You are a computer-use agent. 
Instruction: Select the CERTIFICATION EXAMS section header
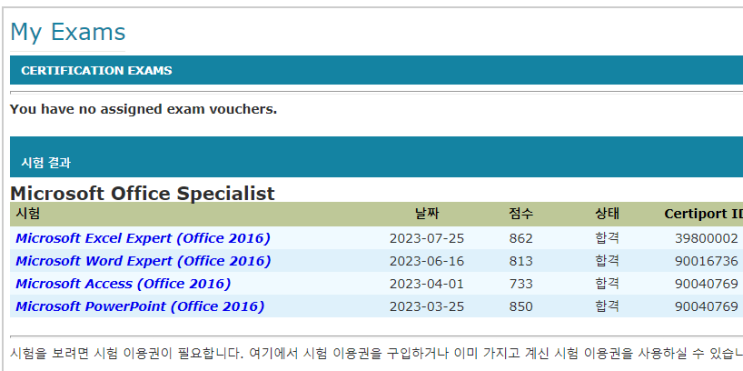pos(376,70)
